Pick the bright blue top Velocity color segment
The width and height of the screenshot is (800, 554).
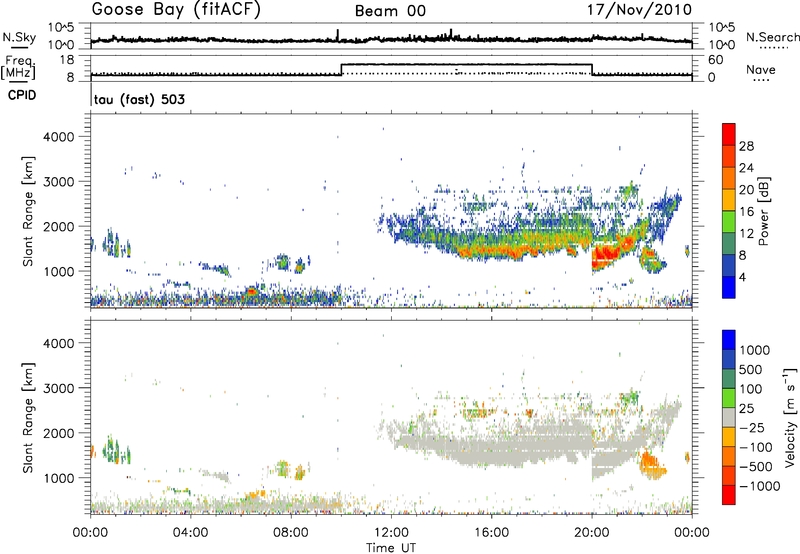pyautogui.click(x=729, y=340)
